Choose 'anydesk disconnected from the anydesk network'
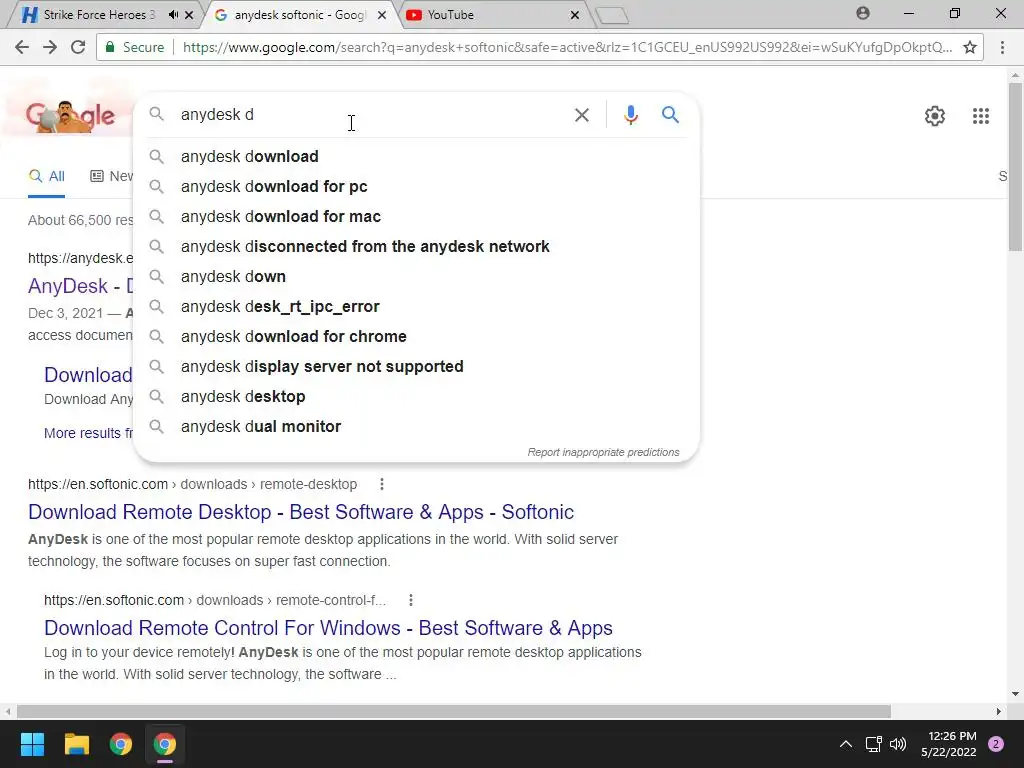The image size is (1024, 768). 416,247
